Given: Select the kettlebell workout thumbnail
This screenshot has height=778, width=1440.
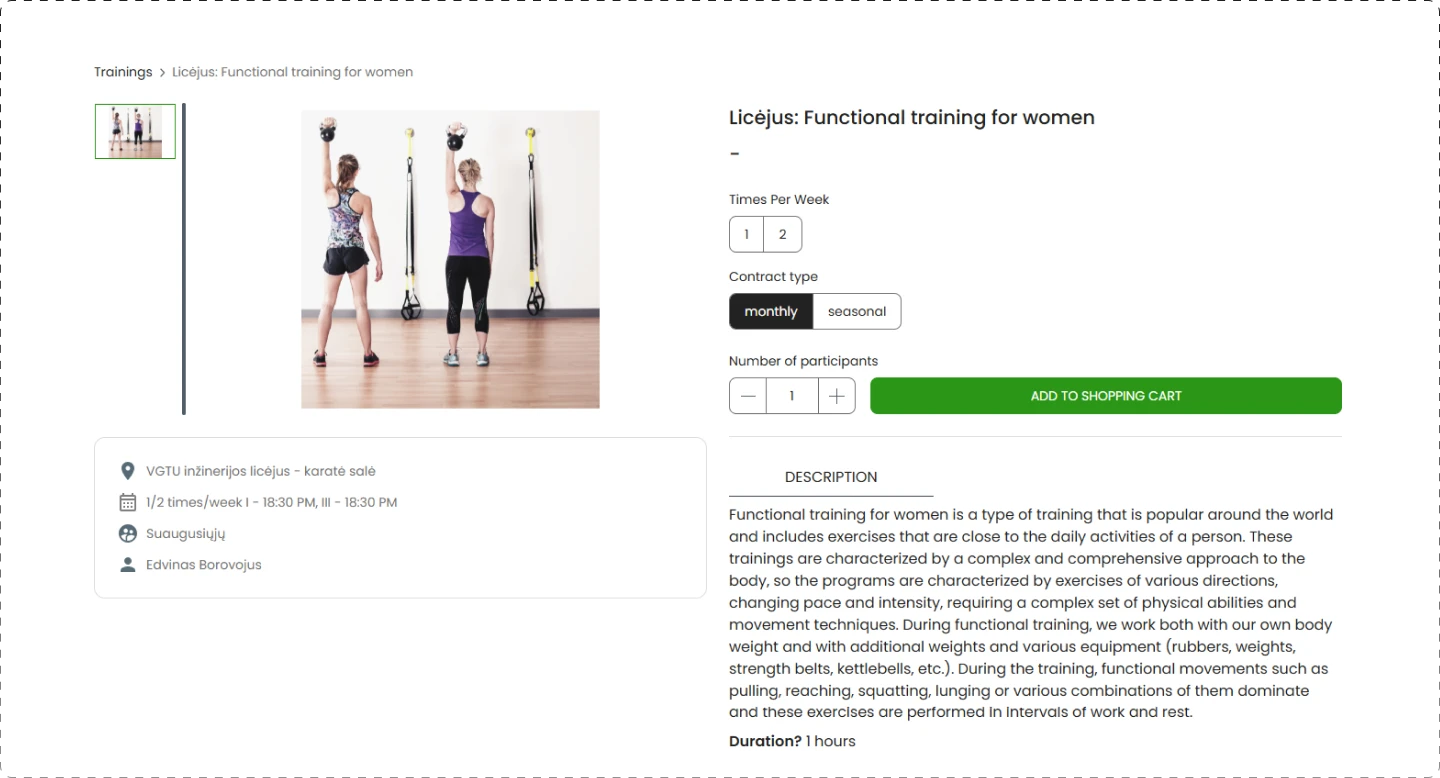Looking at the screenshot, I should click(x=135, y=131).
